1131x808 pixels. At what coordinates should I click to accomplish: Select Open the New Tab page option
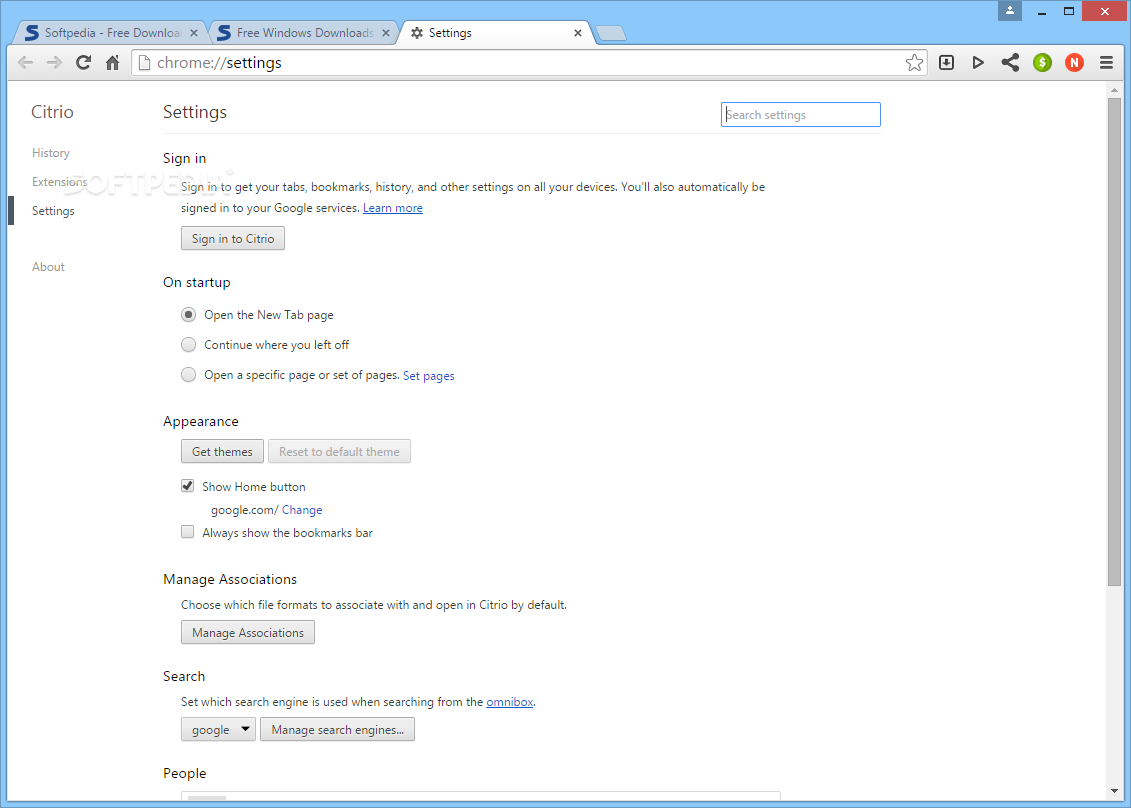point(188,315)
